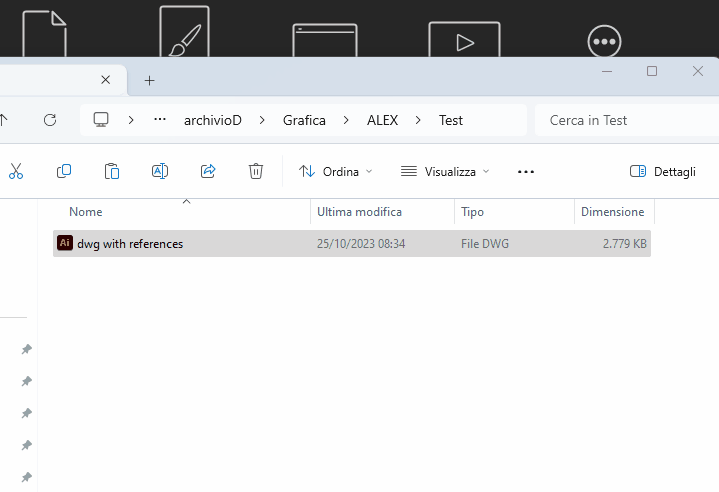This screenshot has width=719, height=492.
Task: Click the Refresh icon near address bar
Action: [50, 120]
